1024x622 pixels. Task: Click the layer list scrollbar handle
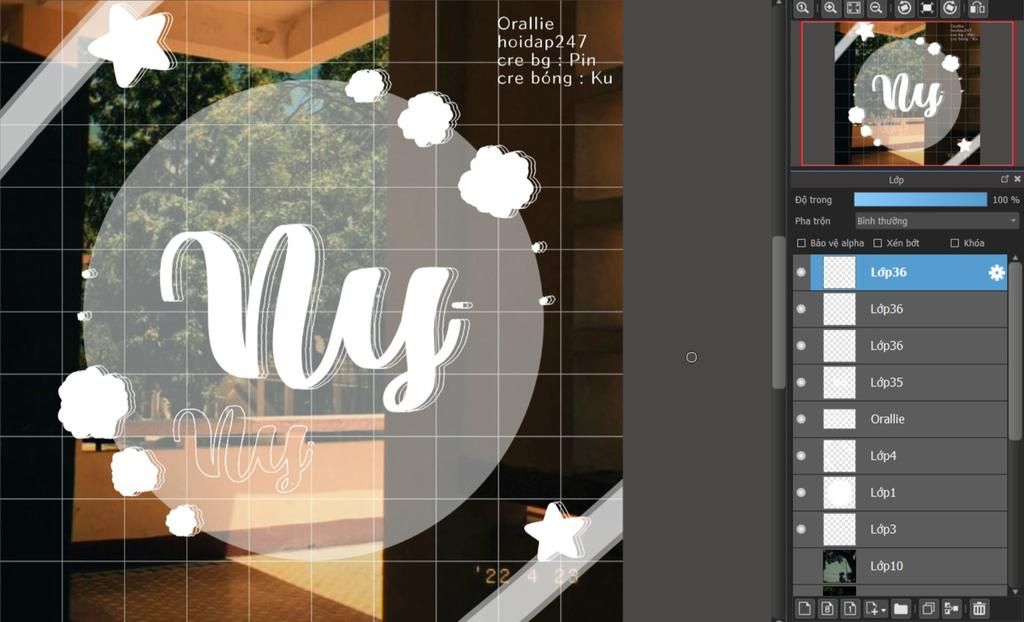[1014, 351]
